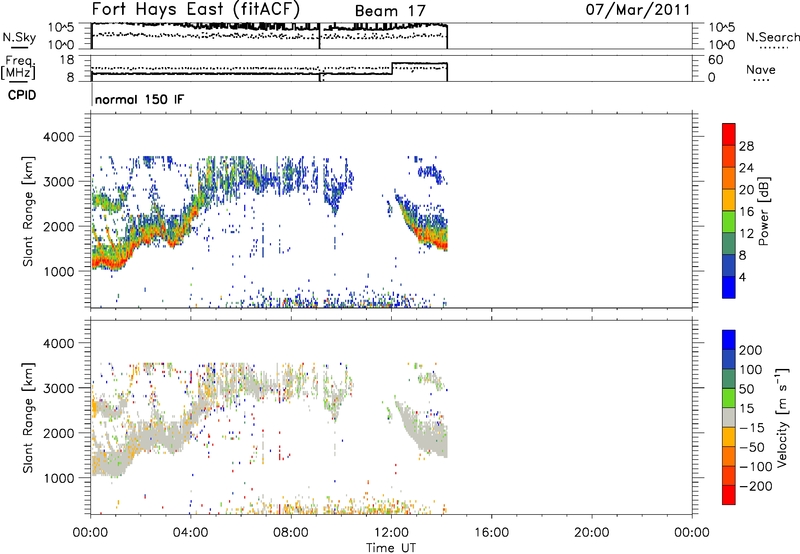Click the power plot 'Slant Range [km]' axis label
Image resolution: width=800 pixels, height=554 pixels.
[x=28, y=211]
